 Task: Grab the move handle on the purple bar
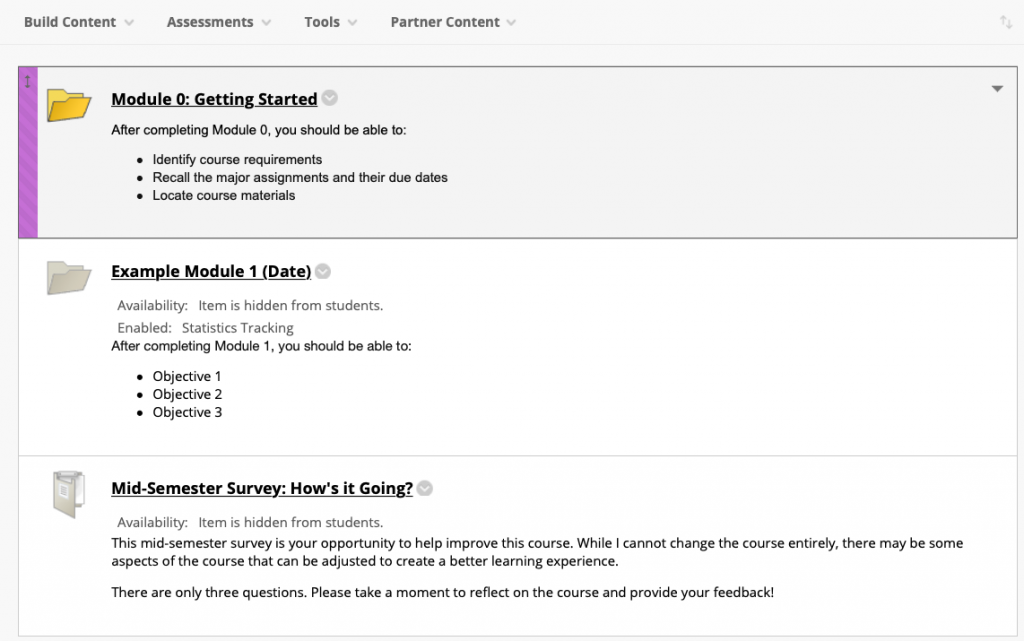tap(27, 82)
